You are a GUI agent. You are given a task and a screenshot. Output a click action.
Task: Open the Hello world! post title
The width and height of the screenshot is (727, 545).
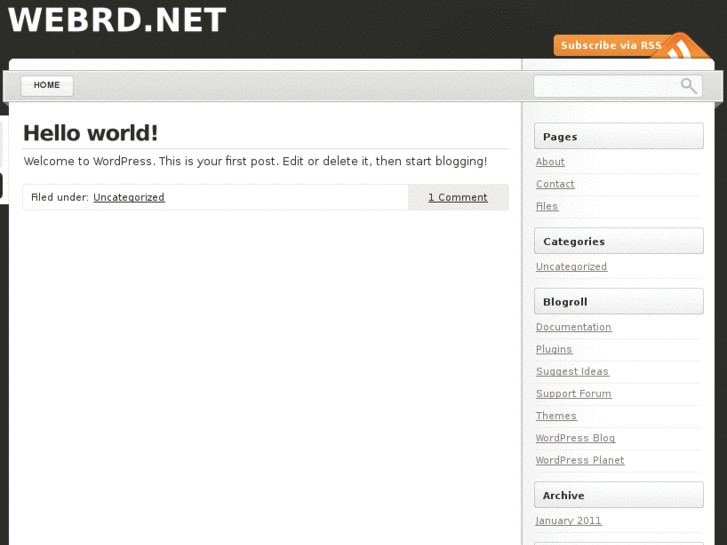point(90,133)
